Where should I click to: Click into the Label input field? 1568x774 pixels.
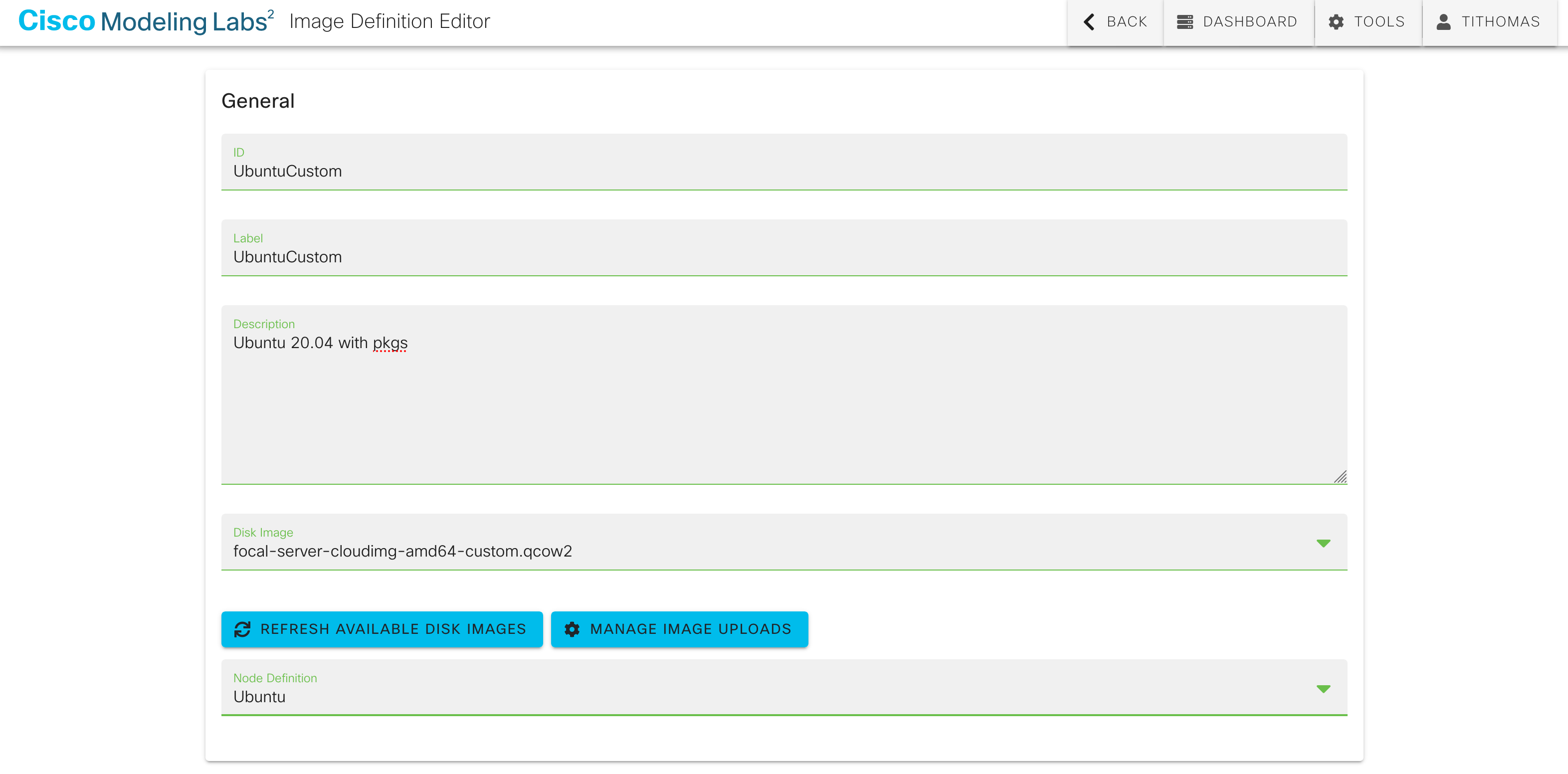(784, 257)
